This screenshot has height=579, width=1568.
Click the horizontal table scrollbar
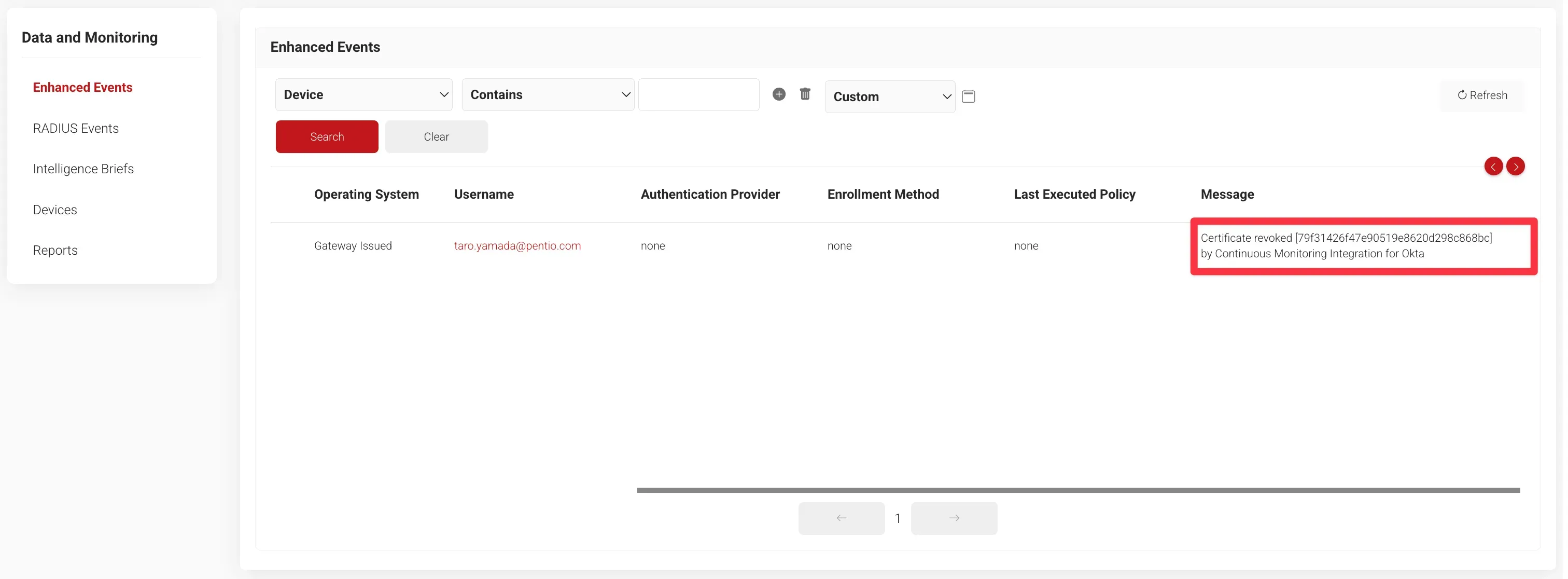tap(1077, 490)
